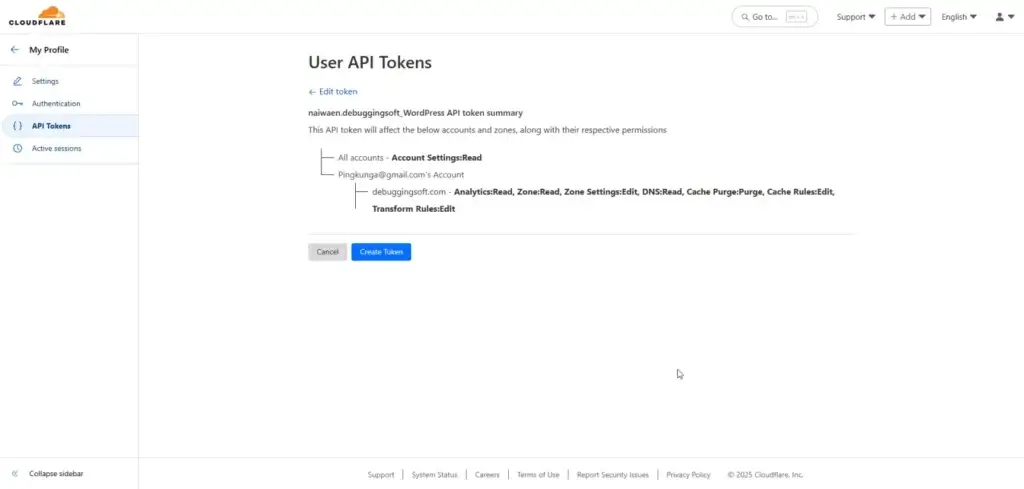Open the Settings profile page
The image size is (1024, 489).
coord(45,81)
